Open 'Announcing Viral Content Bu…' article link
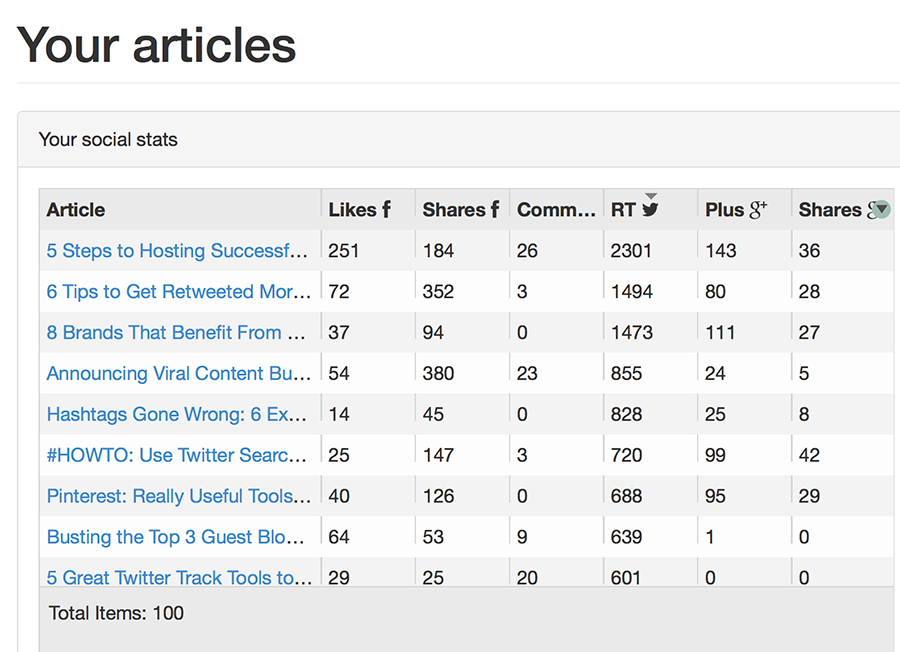The height and width of the screenshot is (652, 900). click(178, 374)
